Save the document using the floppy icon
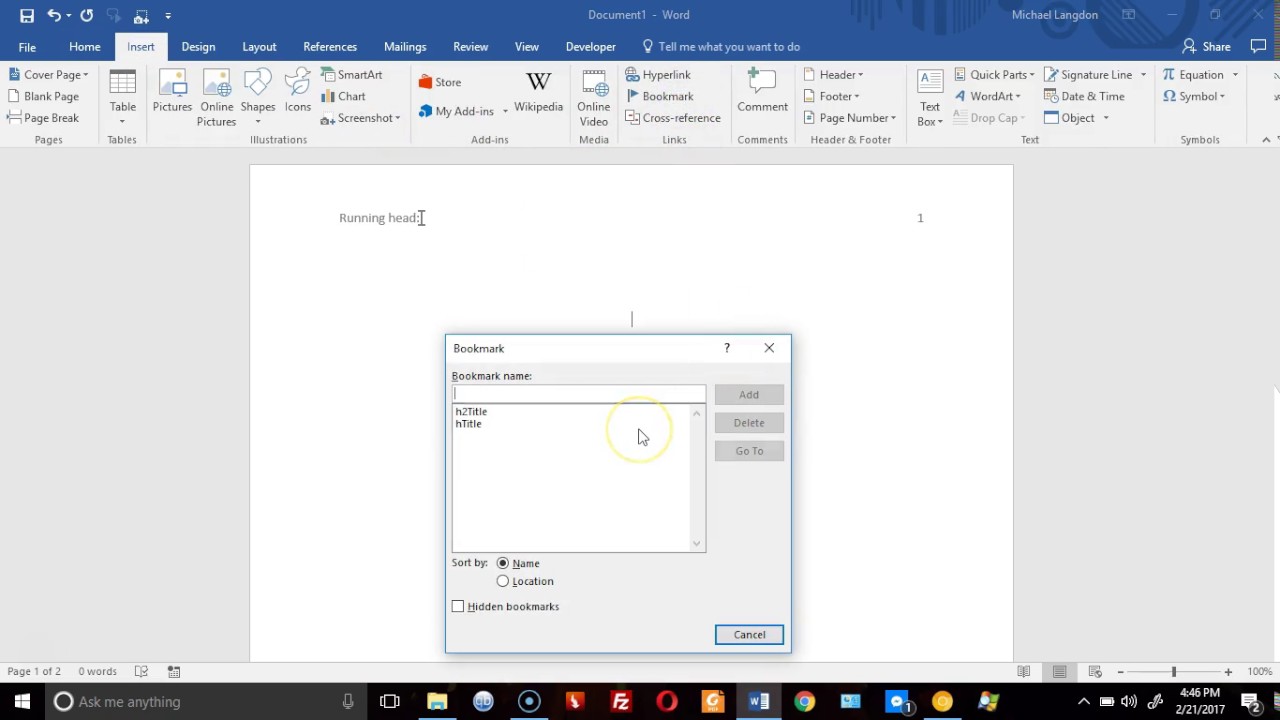This screenshot has height=720, width=1280. [x=27, y=15]
